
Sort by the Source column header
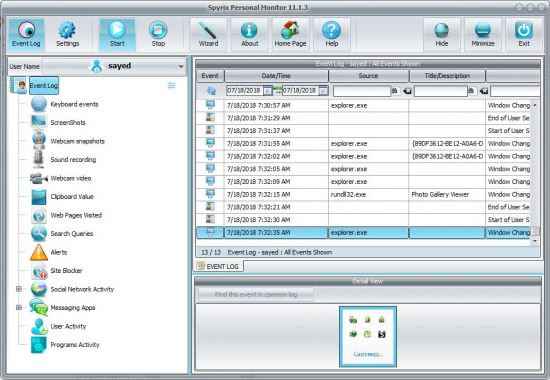tap(368, 76)
